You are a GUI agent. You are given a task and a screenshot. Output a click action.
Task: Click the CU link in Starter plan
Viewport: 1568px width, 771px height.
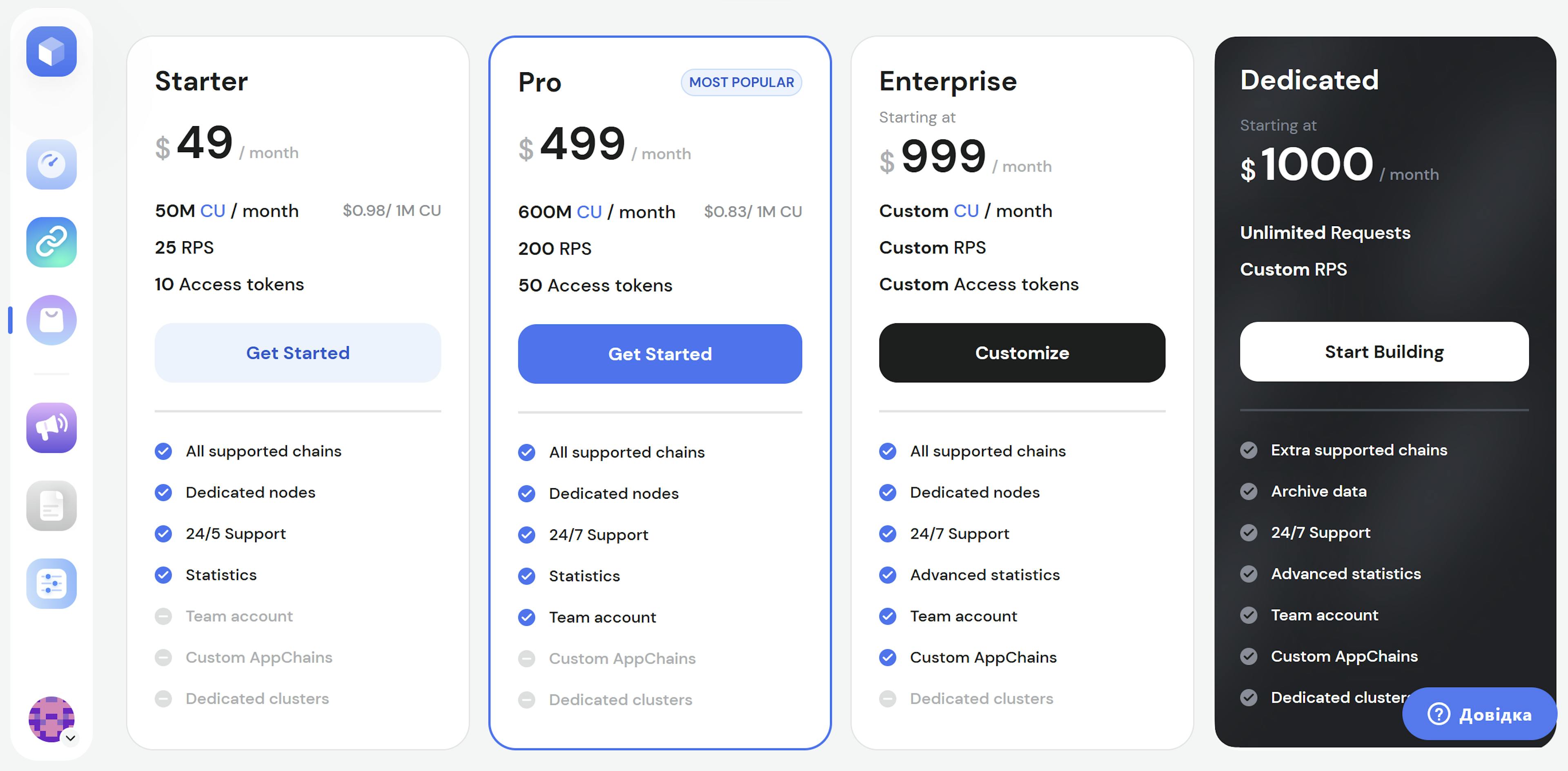(x=212, y=211)
